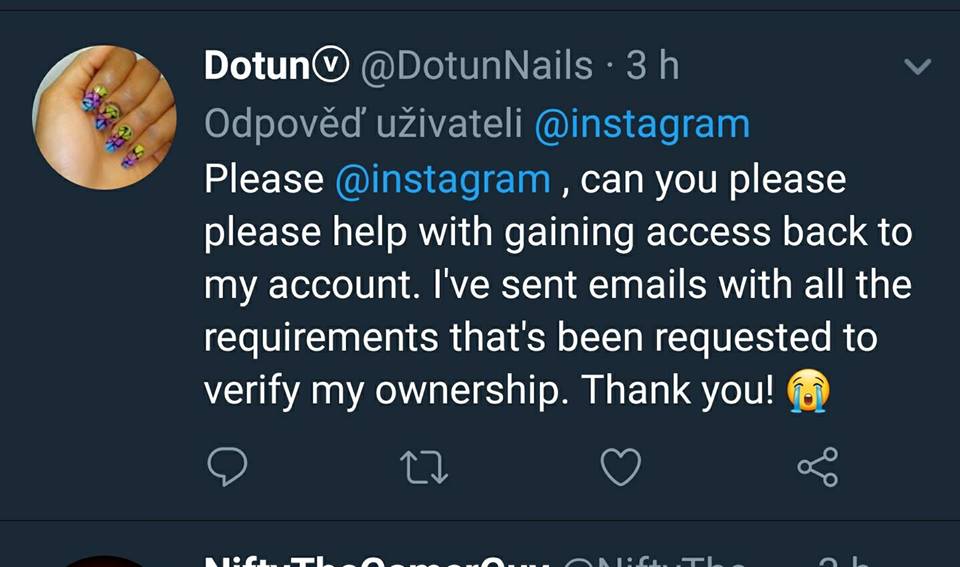Click the 'Odpověď uživateli' reply label

(364, 124)
